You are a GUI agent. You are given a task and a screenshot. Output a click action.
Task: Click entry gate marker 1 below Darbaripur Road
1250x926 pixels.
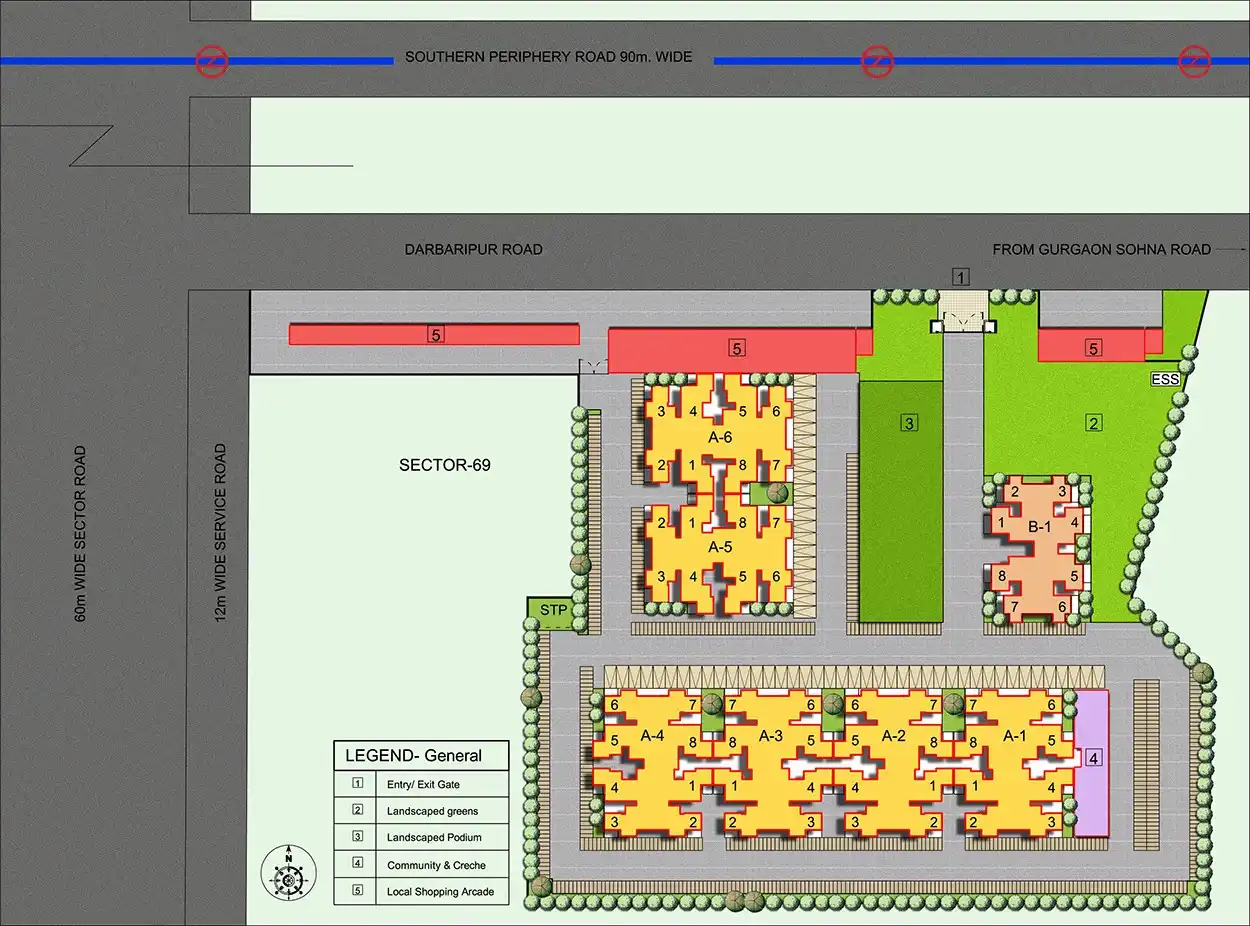(x=961, y=277)
